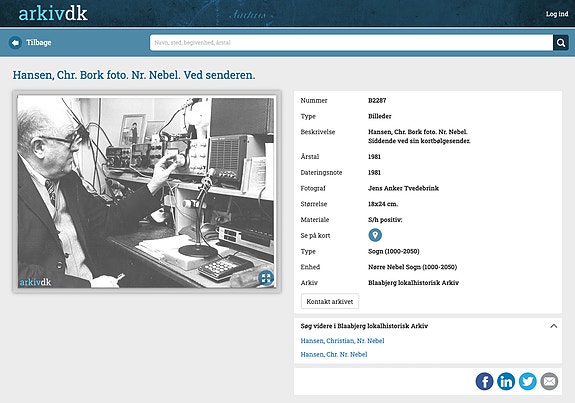Open the Hansen, Chr. Nr. Nebel link
The image size is (575, 403).
[334, 354]
